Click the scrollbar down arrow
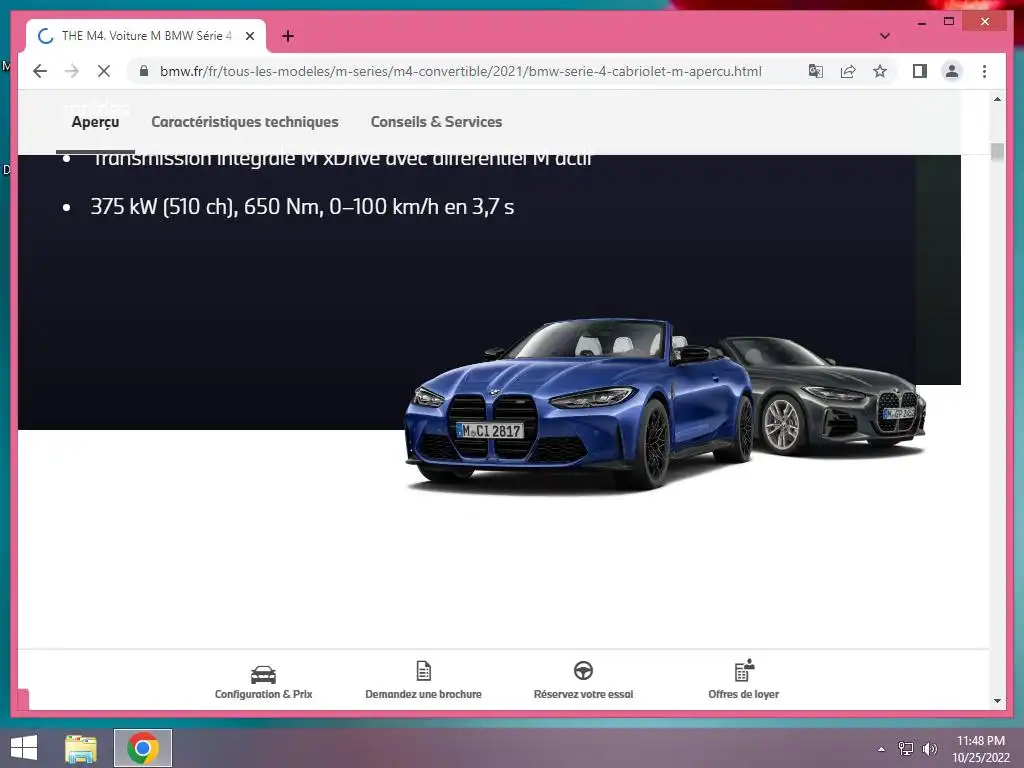Image resolution: width=1024 pixels, height=768 pixels. coord(997,701)
